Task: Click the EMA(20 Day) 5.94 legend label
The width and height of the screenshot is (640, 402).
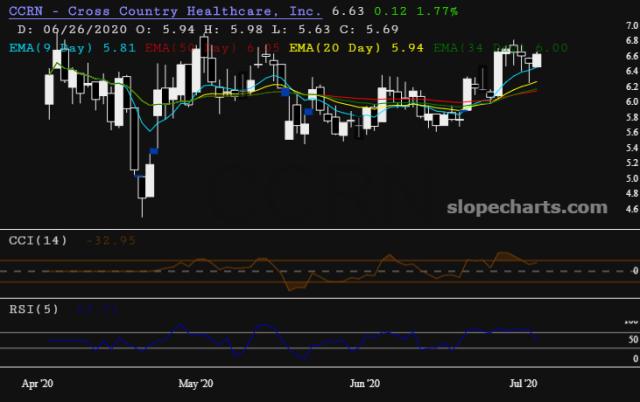Action: tap(356, 48)
